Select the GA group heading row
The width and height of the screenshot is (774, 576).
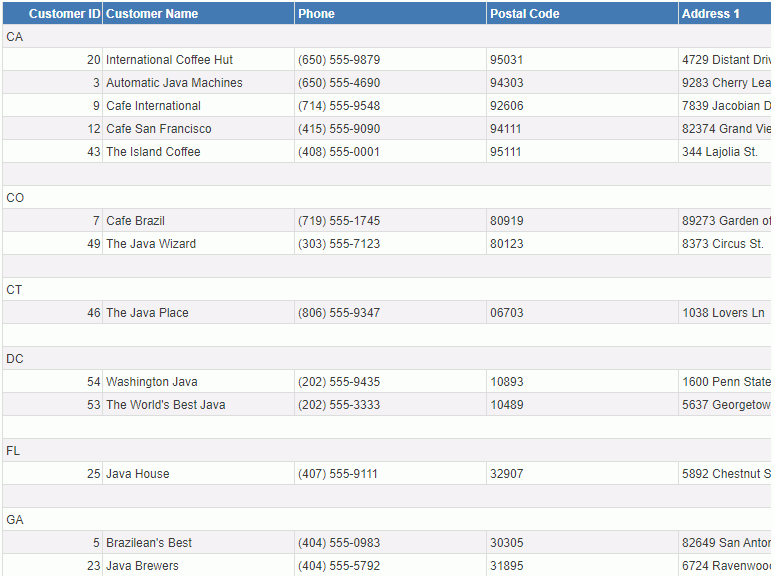[x=15, y=520]
